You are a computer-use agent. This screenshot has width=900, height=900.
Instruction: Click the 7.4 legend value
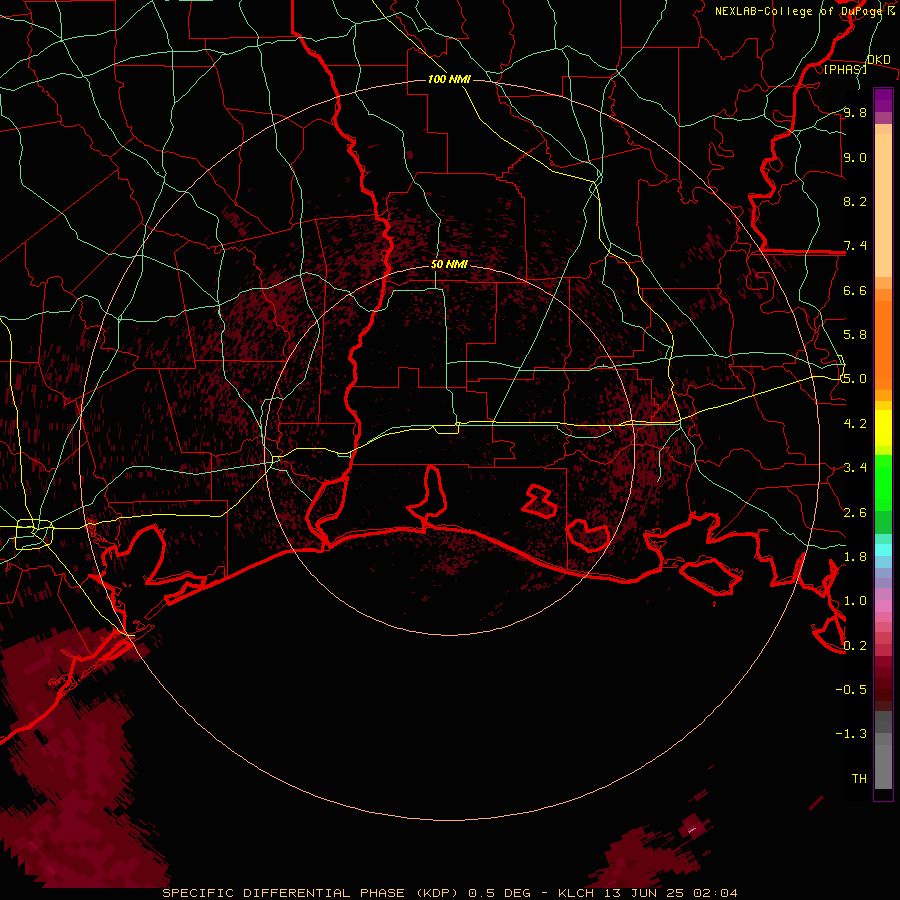(x=855, y=246)
